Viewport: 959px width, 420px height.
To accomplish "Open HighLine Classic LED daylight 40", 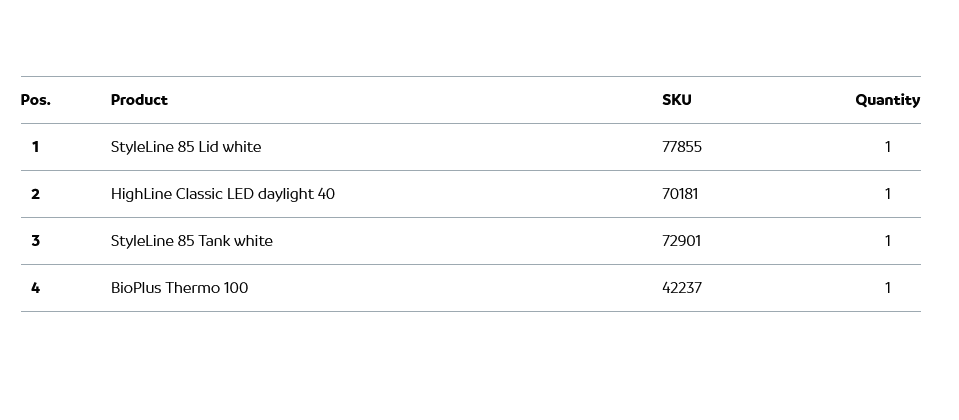I will (223, 194).
